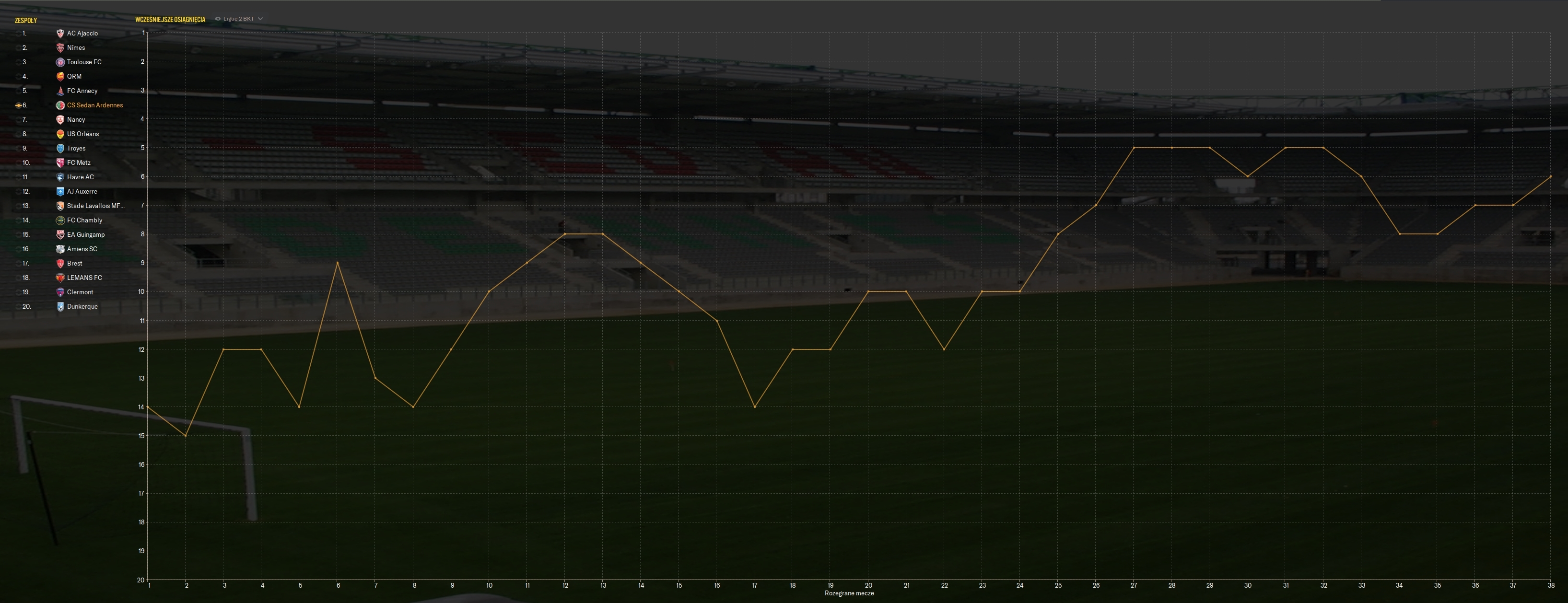Click the AC Ajaccio club badge
The height and width of the screenshot is (603, 1568).
click(x=60, y=34)
